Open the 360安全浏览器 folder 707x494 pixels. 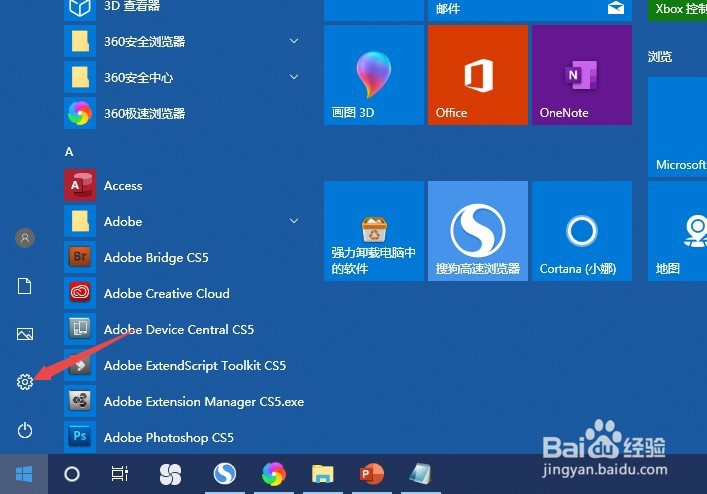point(185,41)
